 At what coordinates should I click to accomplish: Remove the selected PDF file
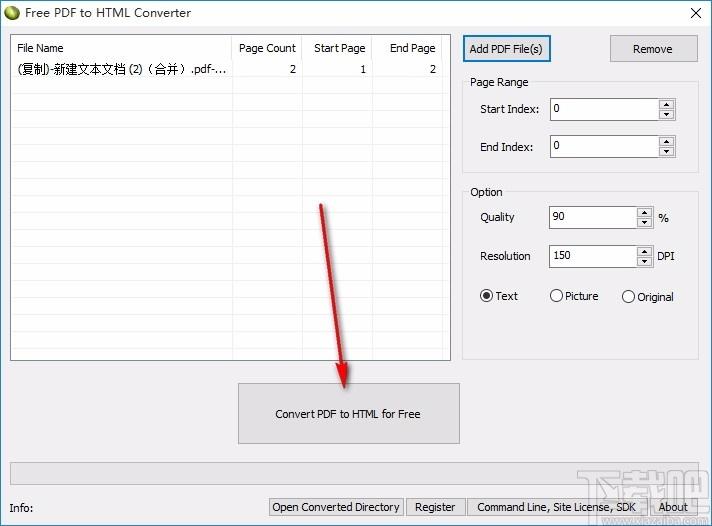[x=653, y=49]
